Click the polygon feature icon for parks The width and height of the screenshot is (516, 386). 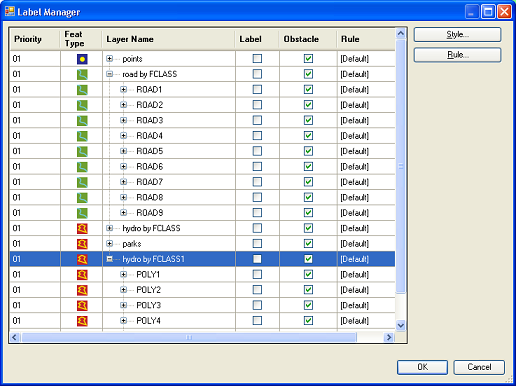click(82, 244)
